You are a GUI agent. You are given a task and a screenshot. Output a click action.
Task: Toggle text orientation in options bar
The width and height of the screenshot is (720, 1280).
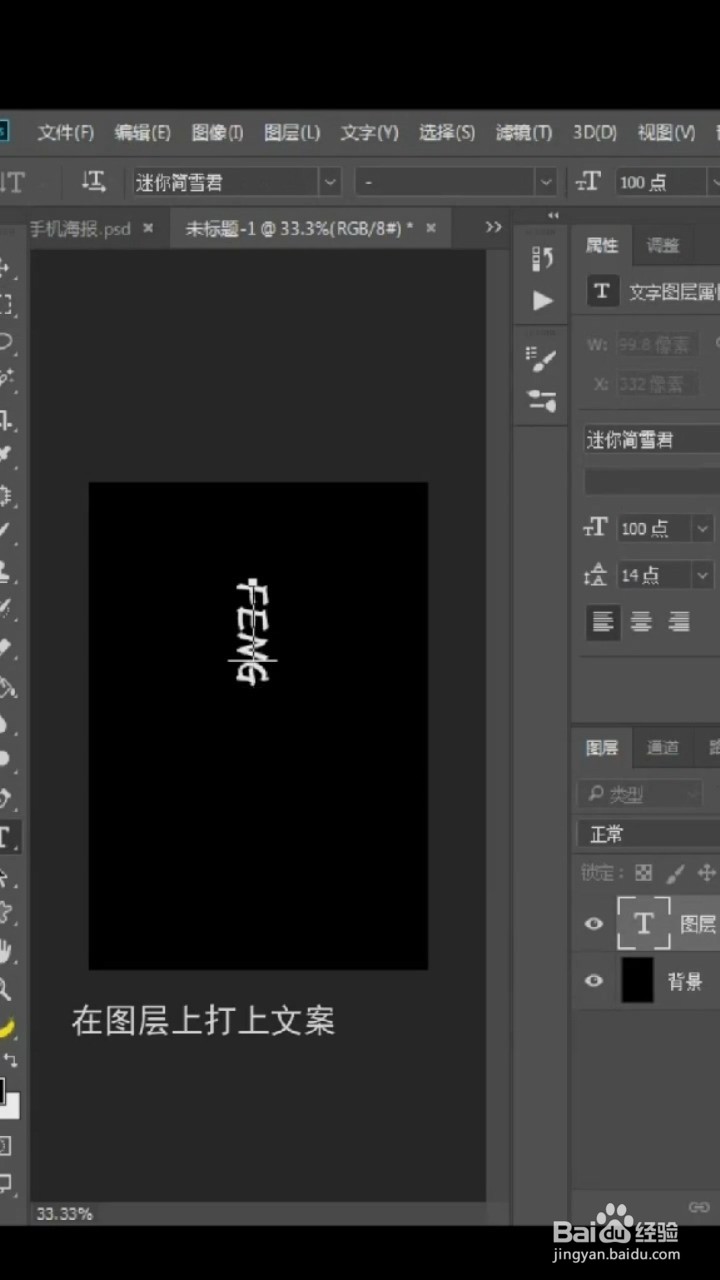[93, 181]
